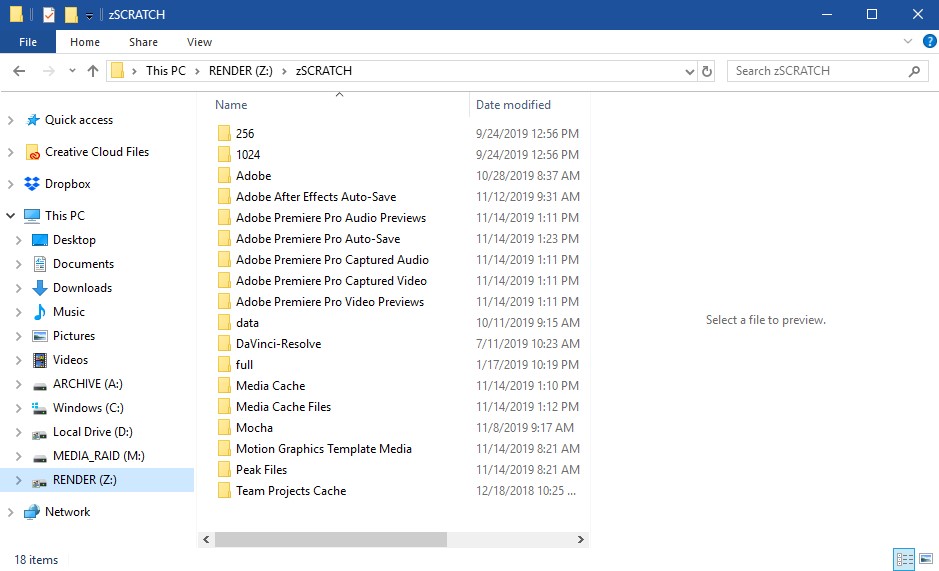Open the Windows (C:) drive icon
This screenshot has width=939, height=571.
(x=40, y=408)
